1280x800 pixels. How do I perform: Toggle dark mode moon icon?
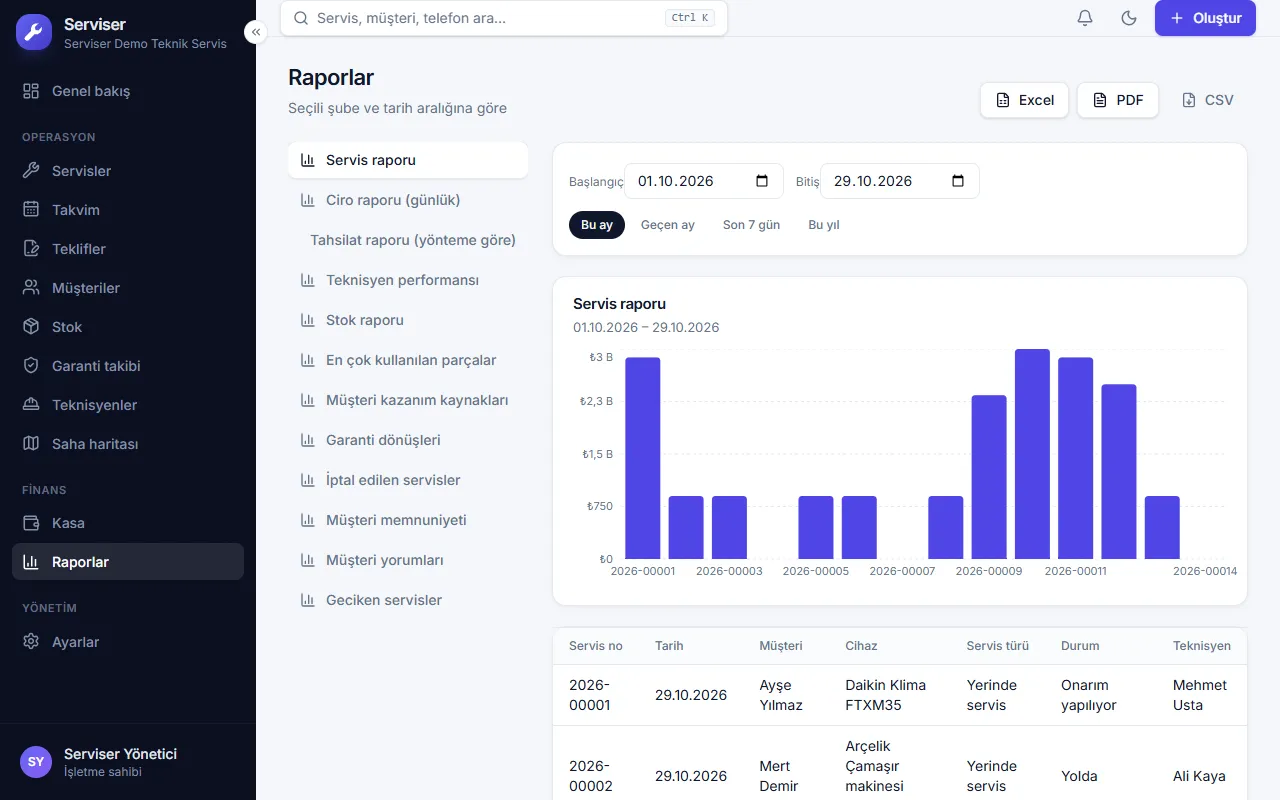1129,18
